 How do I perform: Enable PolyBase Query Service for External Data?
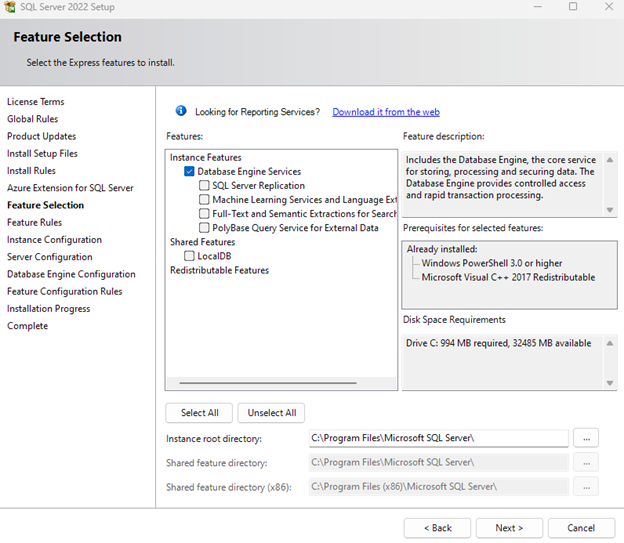click(x=204, y=228)
